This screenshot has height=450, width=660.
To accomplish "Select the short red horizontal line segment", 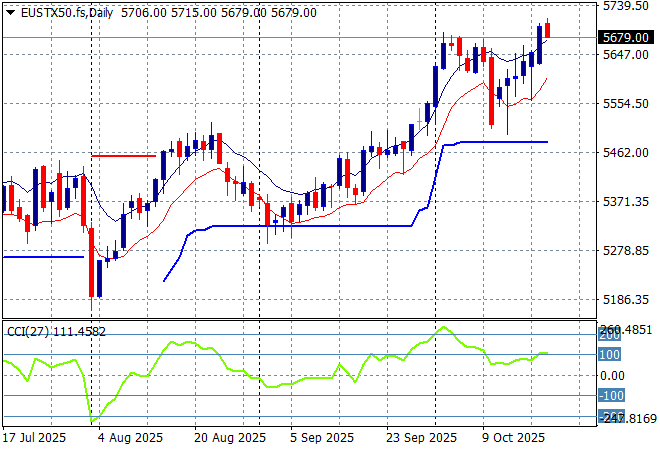I will coord(123,155).
